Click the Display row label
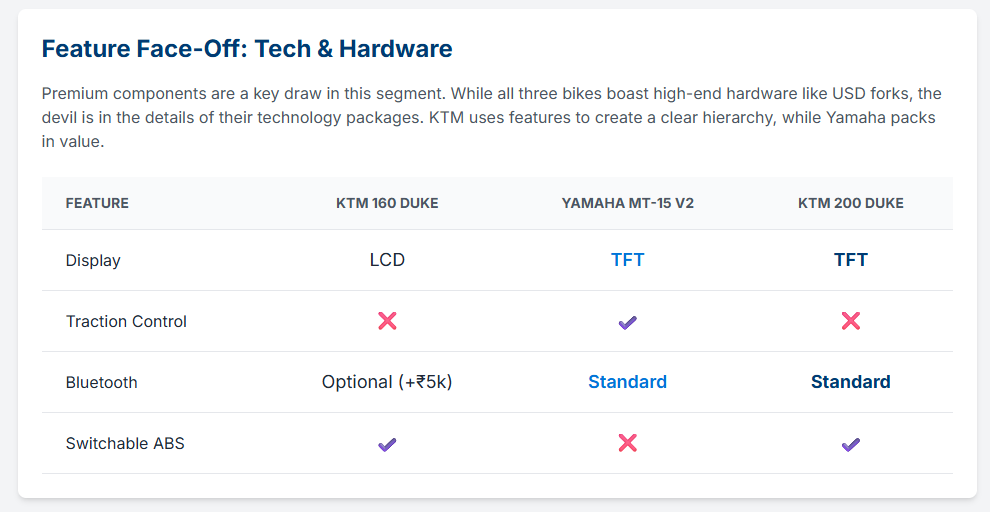 pyautogui.click(x=93, y=260)
